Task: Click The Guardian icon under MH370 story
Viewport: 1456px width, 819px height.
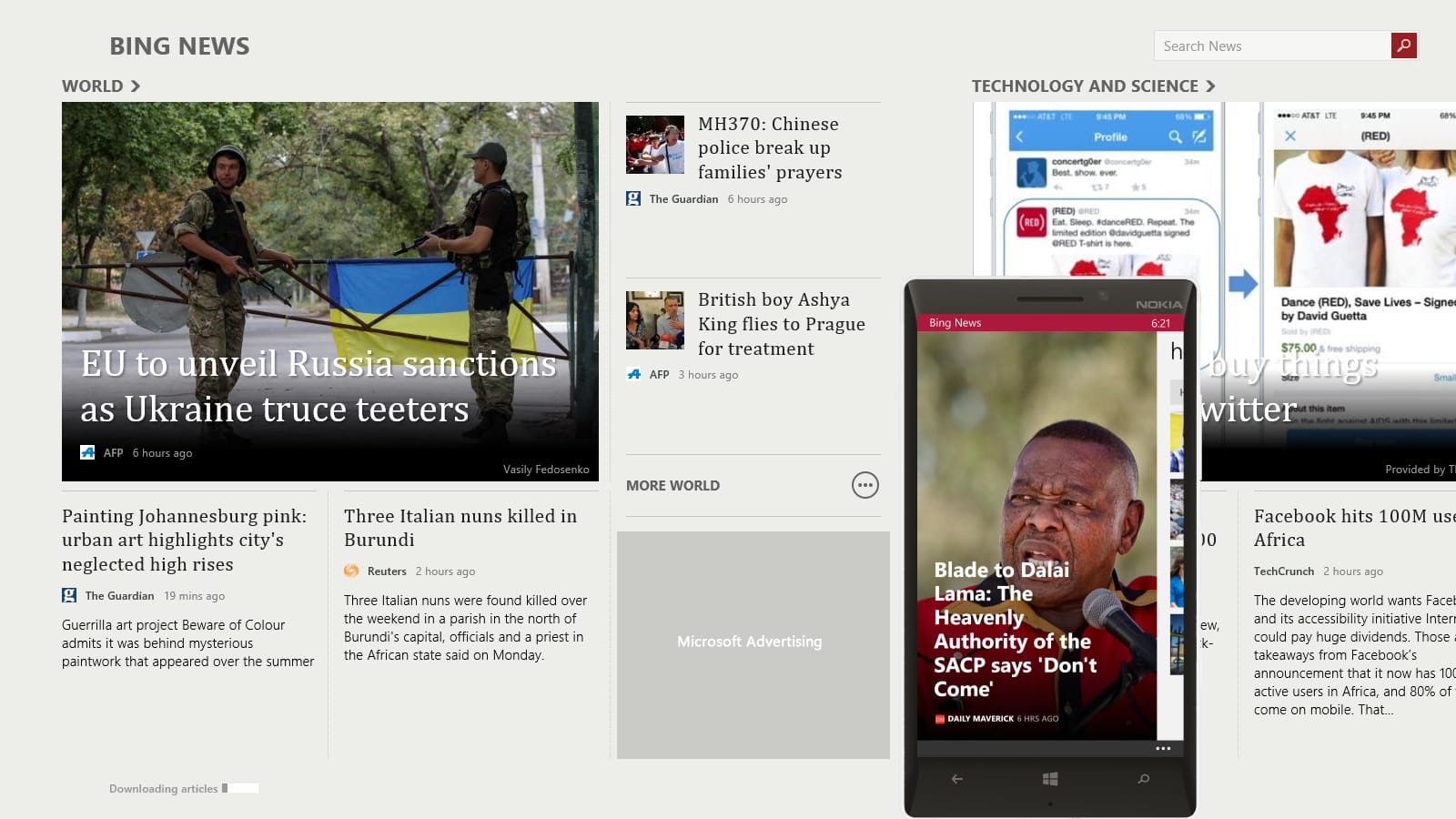Action: (633, 198)
